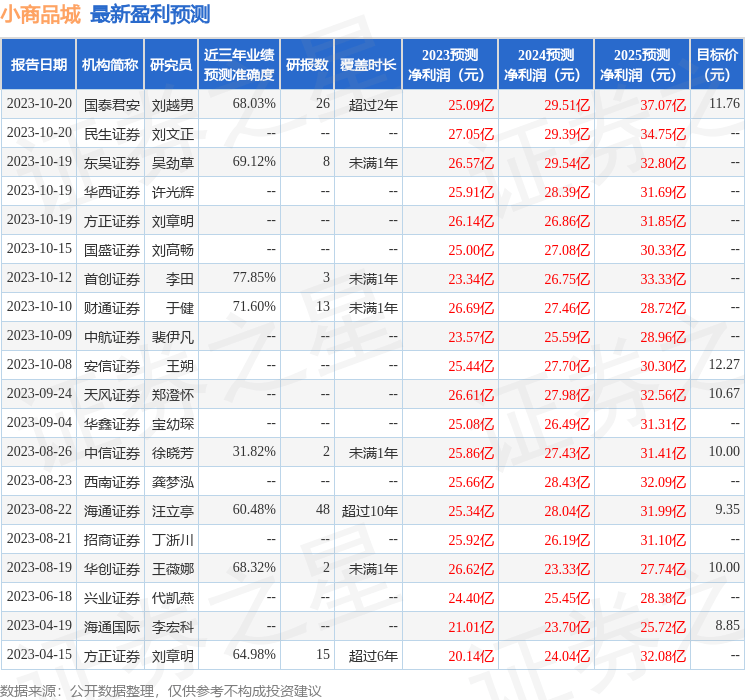Open the 国泰君安 institution entry
Screen dimensions: 745x700
coord(111,104)
